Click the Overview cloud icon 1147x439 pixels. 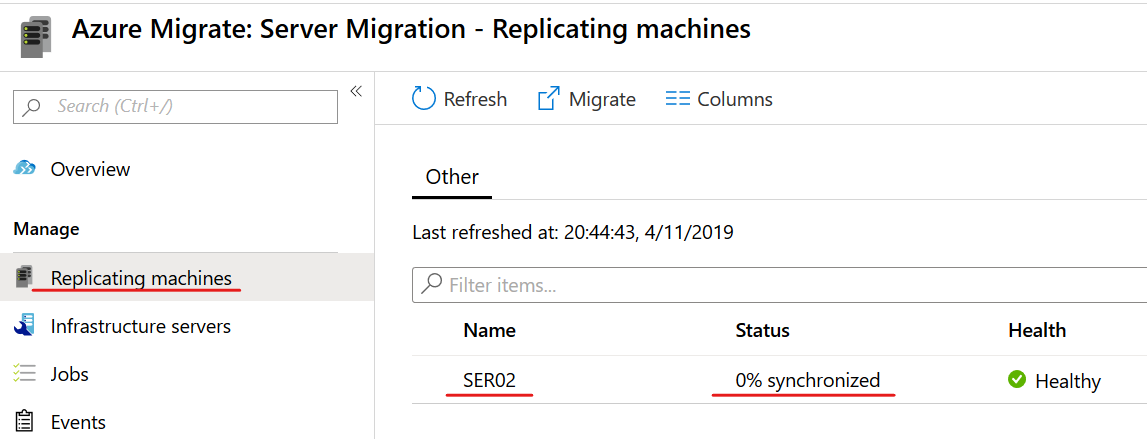tap(24, 169)
